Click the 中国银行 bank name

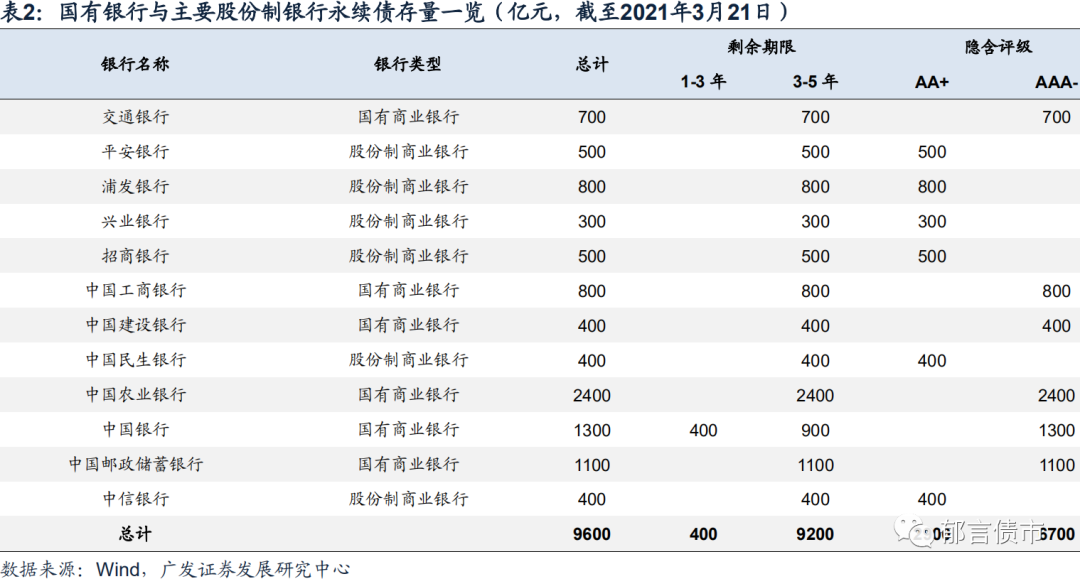tap(135, 430)
